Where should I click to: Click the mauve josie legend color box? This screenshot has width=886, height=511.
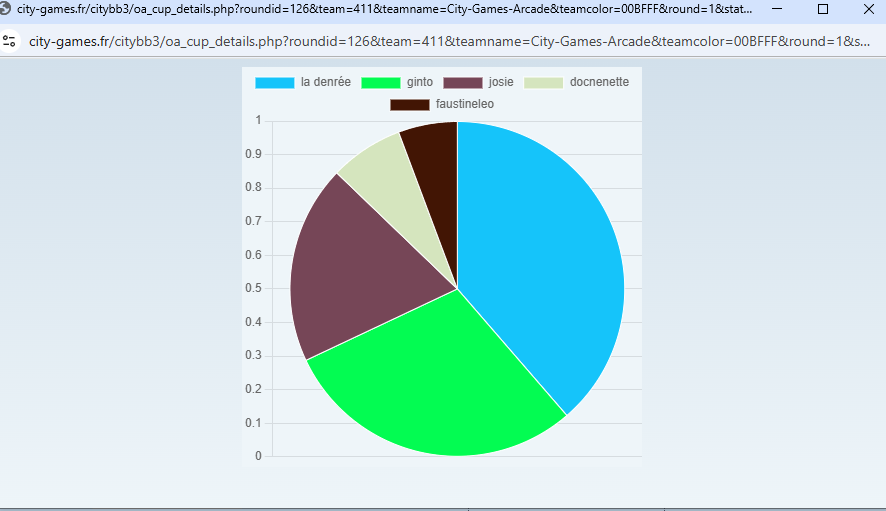click(x=462, y=82)
